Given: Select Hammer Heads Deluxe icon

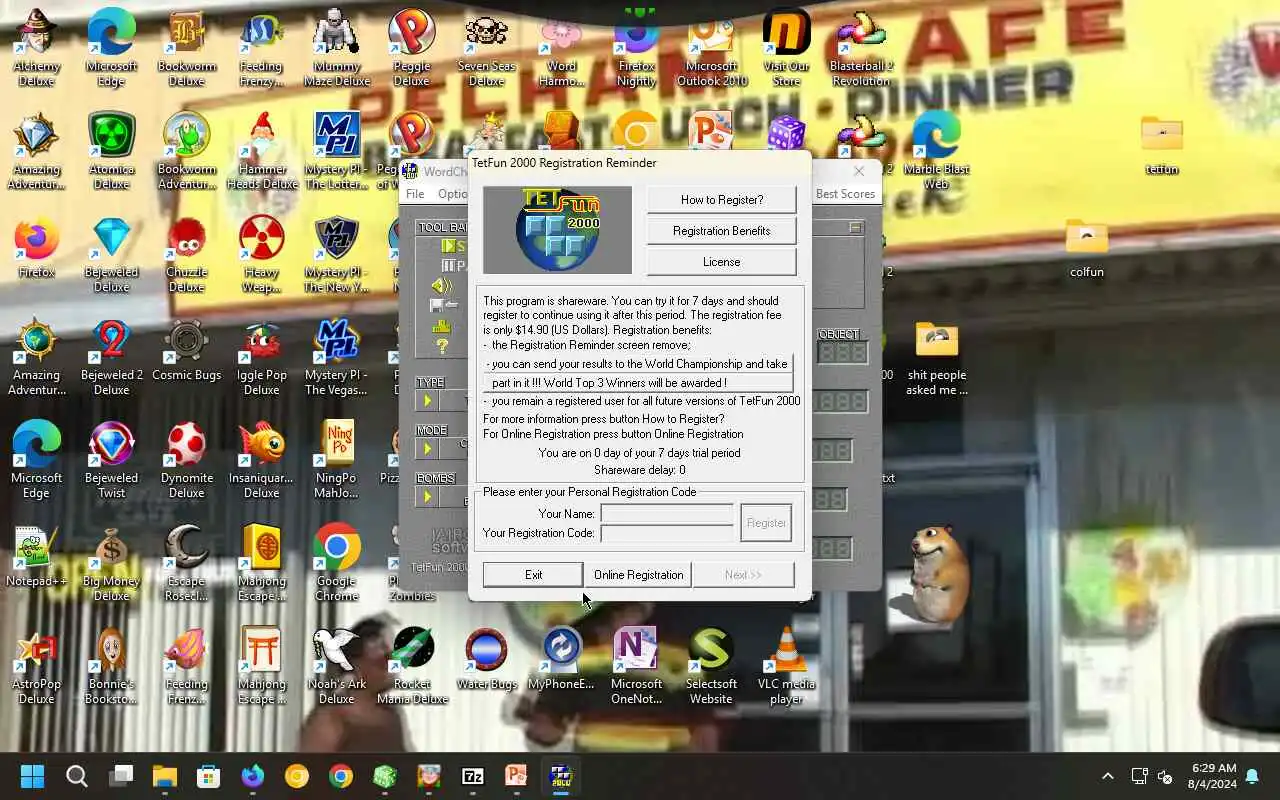Looking at the screenshot, I should click(x=261, y=151).
